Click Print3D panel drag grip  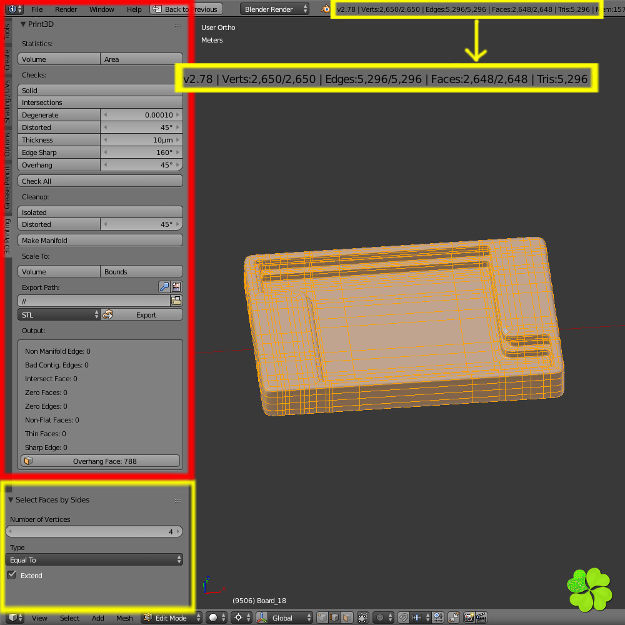[x=177, y=26]
